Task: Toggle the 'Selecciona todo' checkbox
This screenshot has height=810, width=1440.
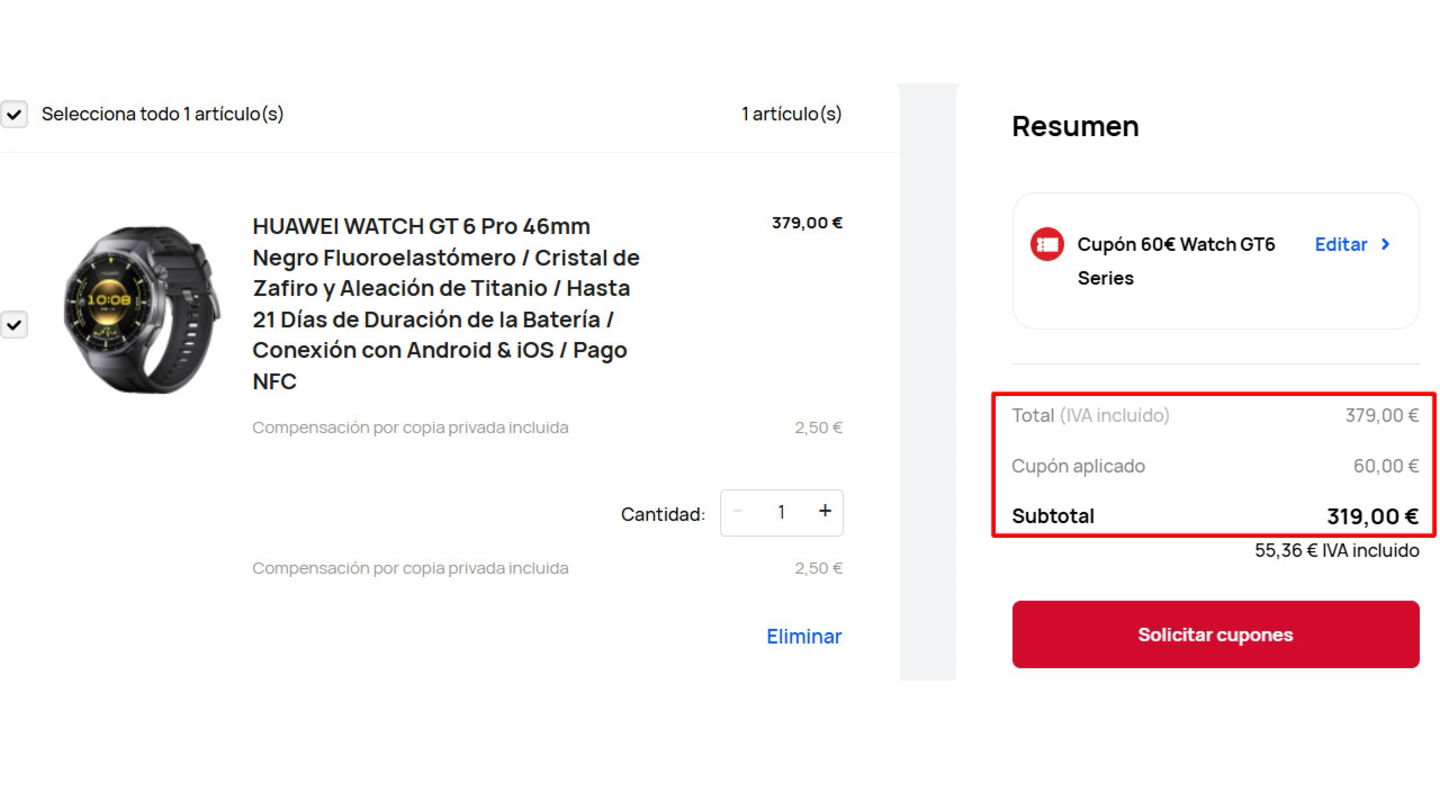Action: [13, 115]
